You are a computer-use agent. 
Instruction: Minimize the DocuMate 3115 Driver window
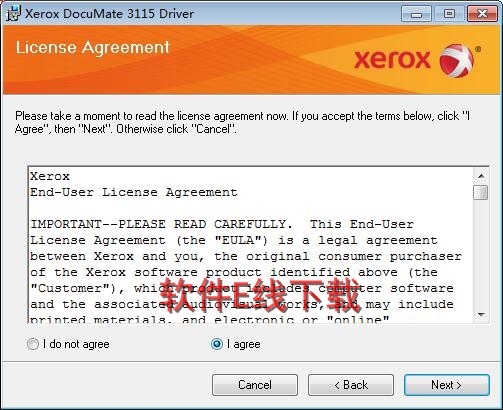[x=417, y=14]
